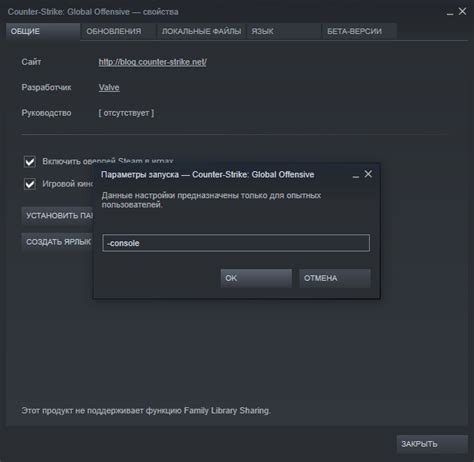
Task: Select the ЯЗЫК tab
Action: [284, 31]
